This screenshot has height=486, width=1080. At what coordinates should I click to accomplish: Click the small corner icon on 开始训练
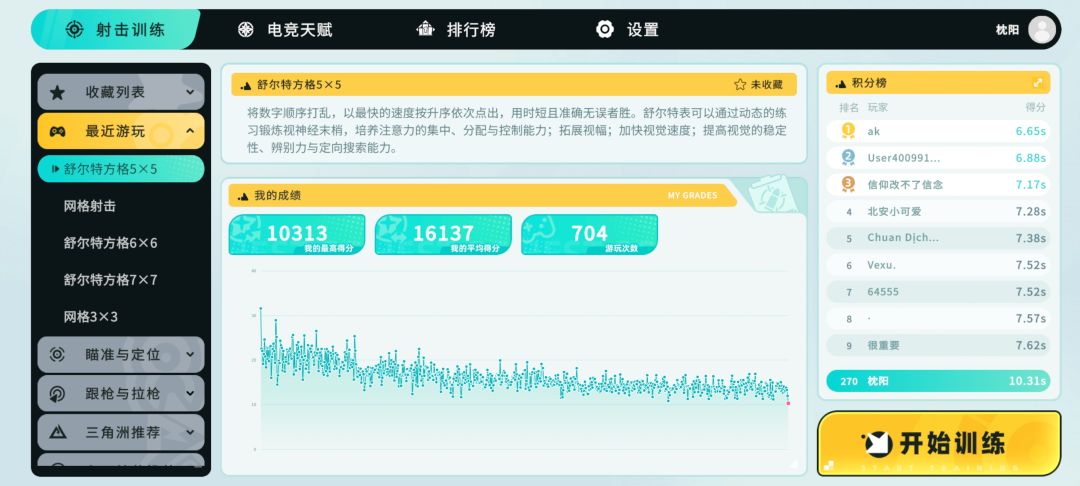tap(829, 465)
